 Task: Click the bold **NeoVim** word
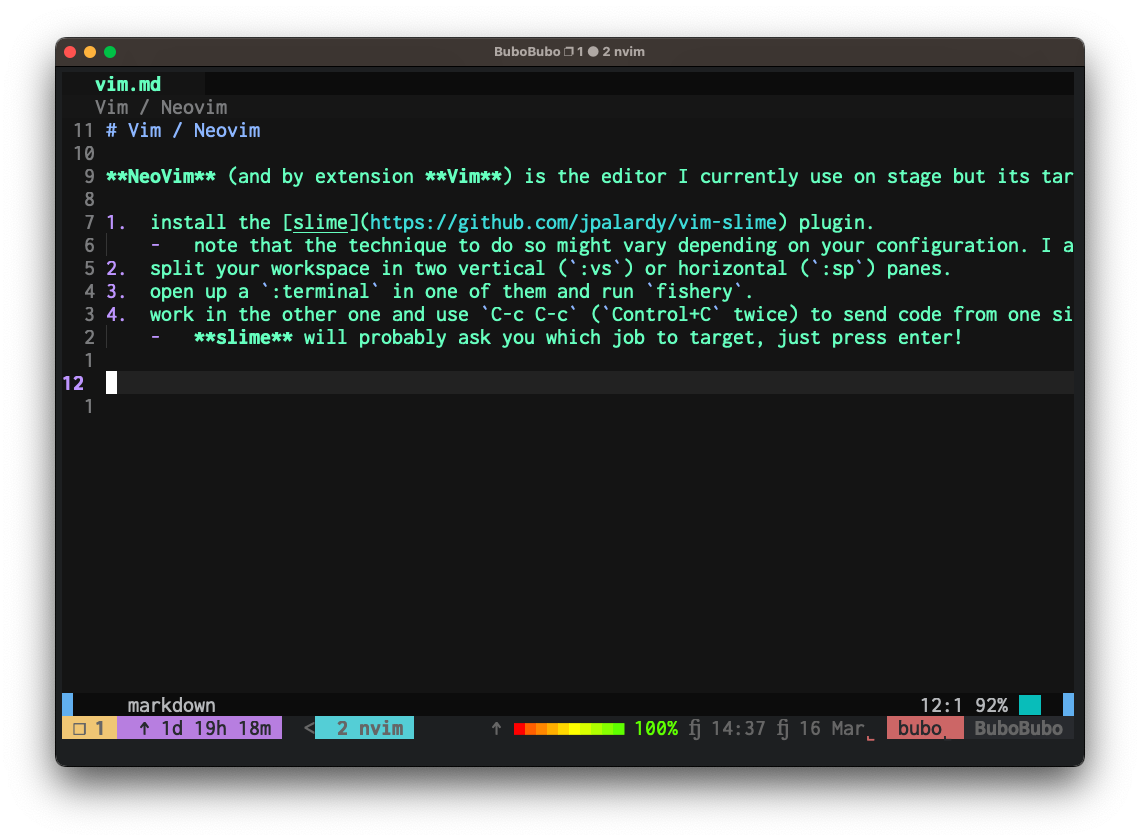pyautogui.click(x=161, y=177)
